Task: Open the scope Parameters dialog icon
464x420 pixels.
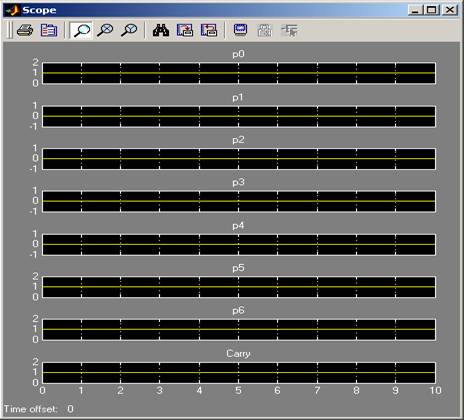Action: point(49,30)
